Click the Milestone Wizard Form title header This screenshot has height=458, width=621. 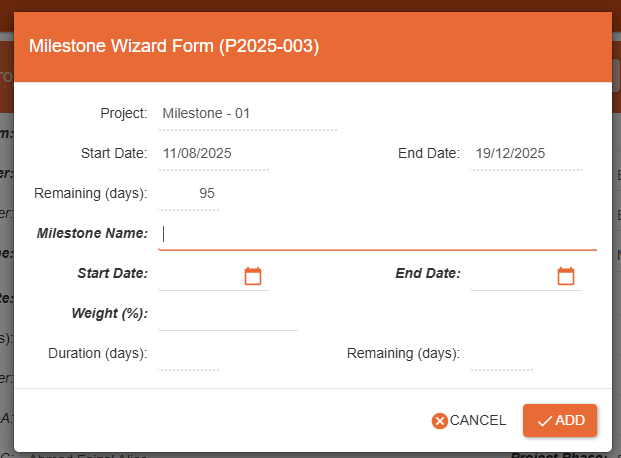(174, 46)
